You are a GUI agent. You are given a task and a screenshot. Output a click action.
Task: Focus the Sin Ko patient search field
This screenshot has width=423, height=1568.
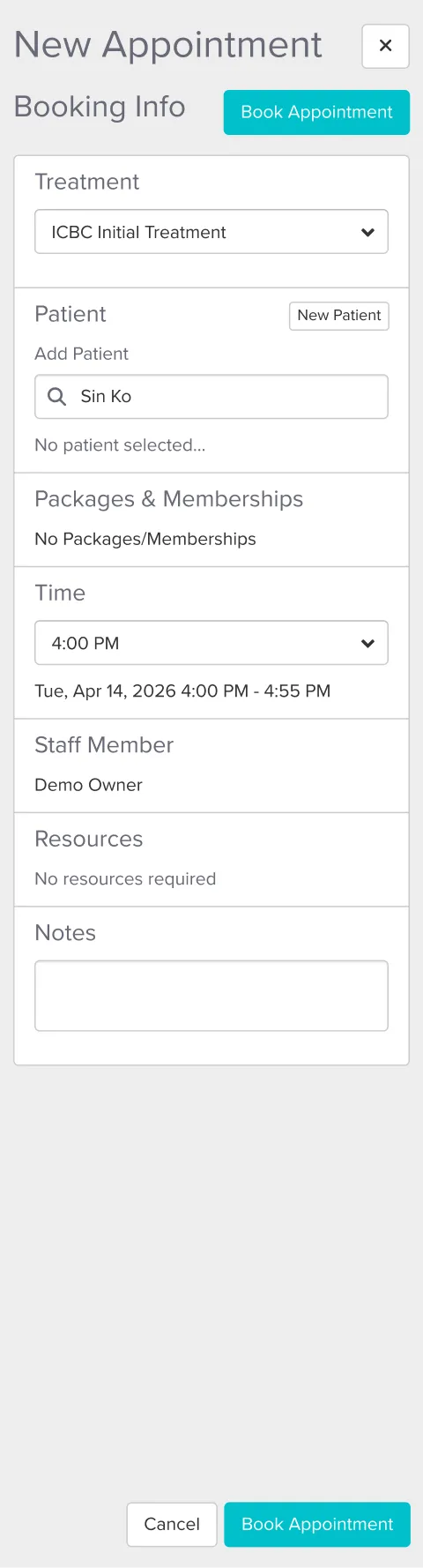point(211,397)
